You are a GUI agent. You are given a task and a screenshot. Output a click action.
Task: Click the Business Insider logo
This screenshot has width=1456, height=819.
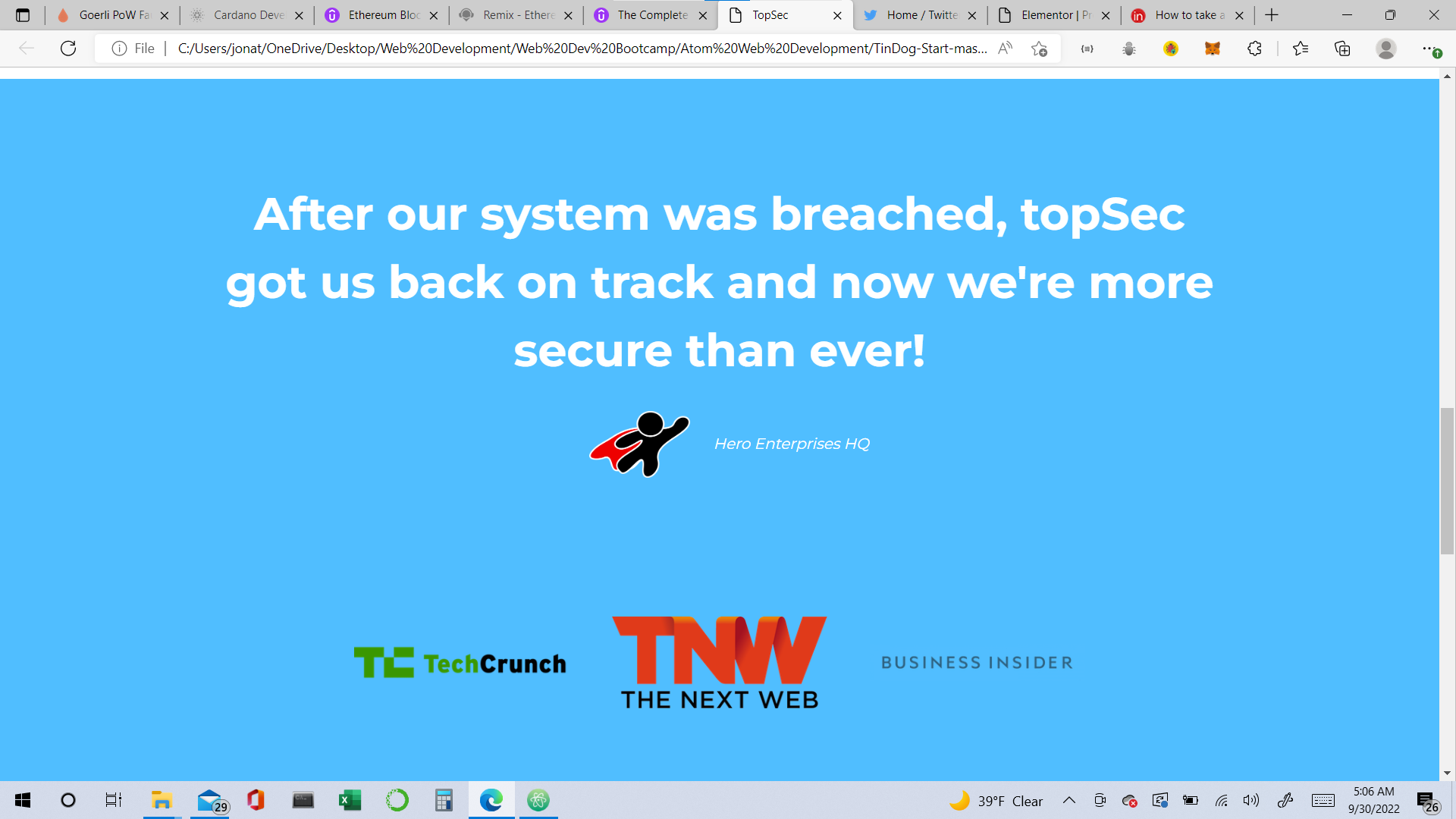tap(978, 662)
